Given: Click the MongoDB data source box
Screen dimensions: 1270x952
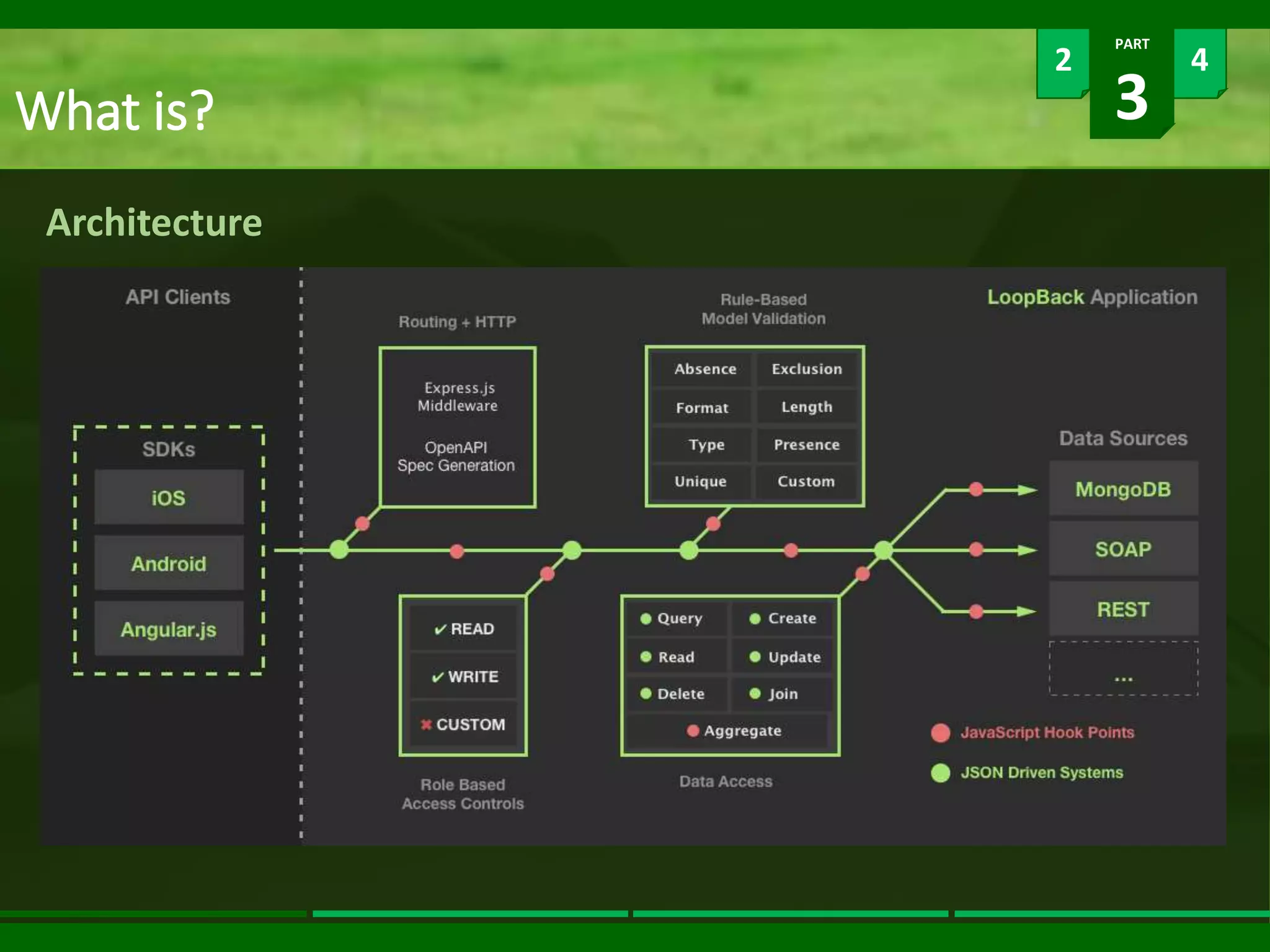Looking at the screenshot, I should click(x=1123, y=488).
